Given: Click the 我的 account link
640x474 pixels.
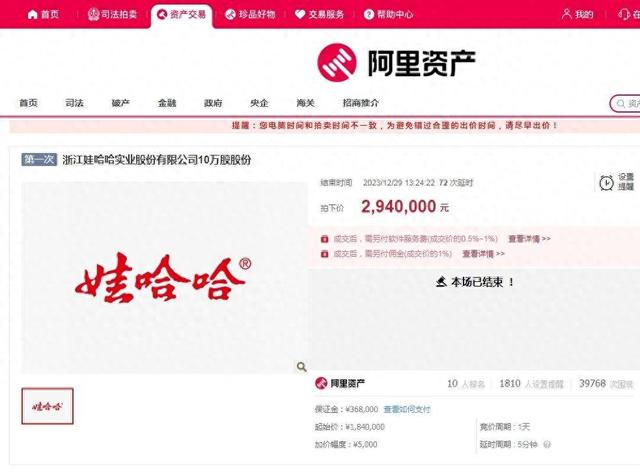Looking at the screenshot, I should [578, 15].
